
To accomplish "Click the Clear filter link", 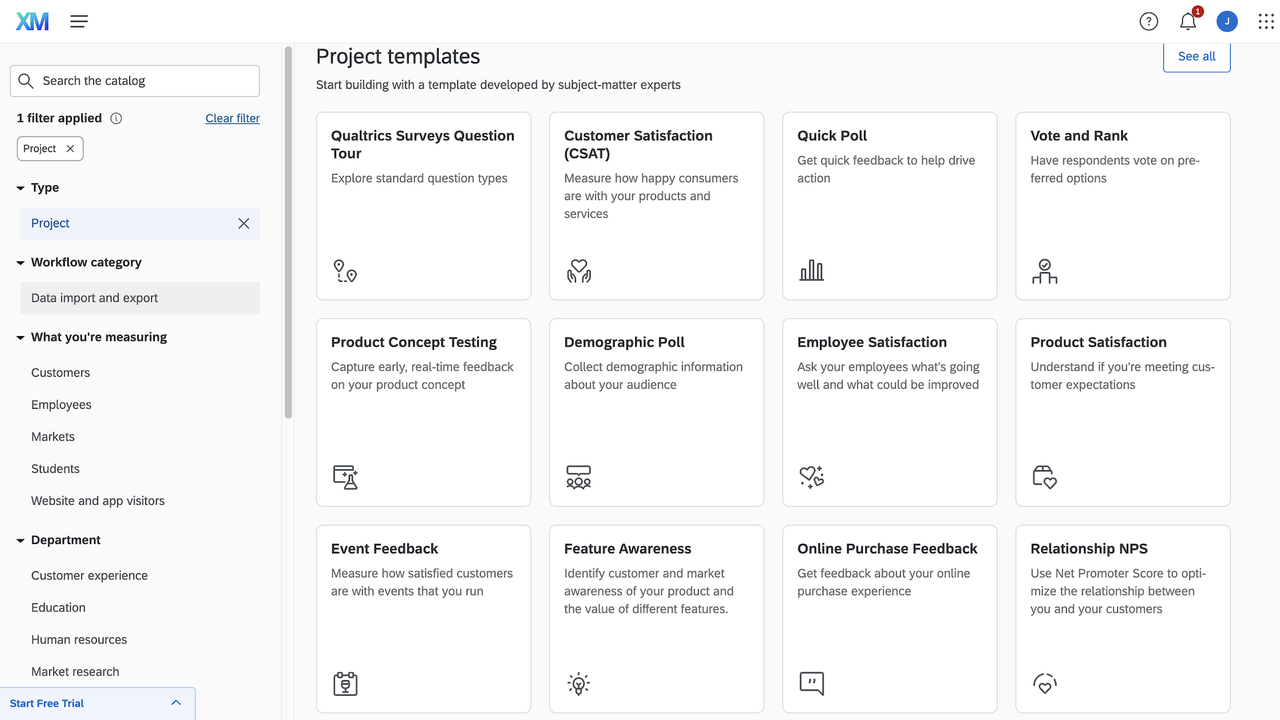I will (232, 118).
